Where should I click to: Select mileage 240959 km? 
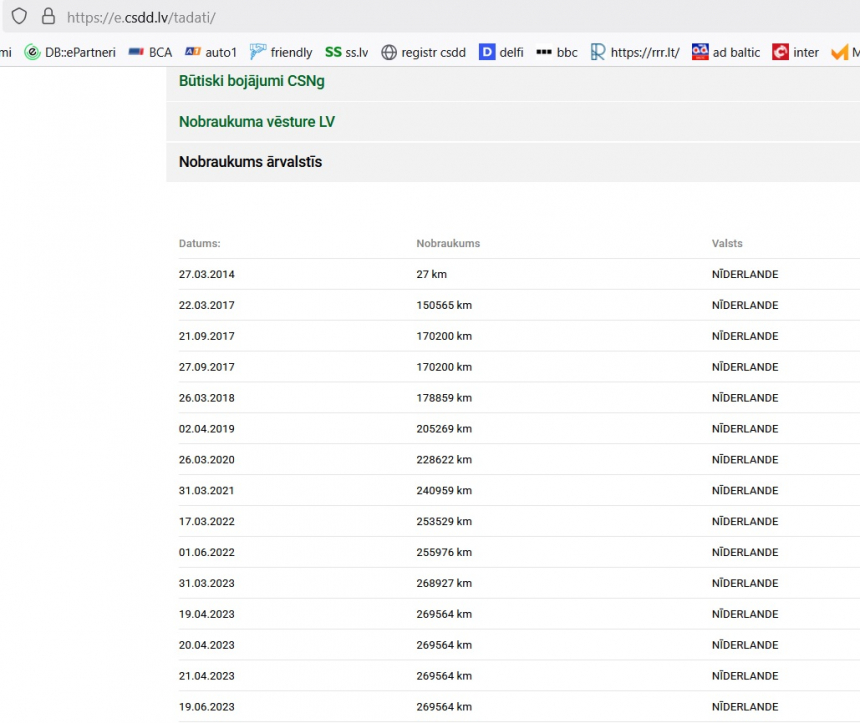tap(444, 490)
